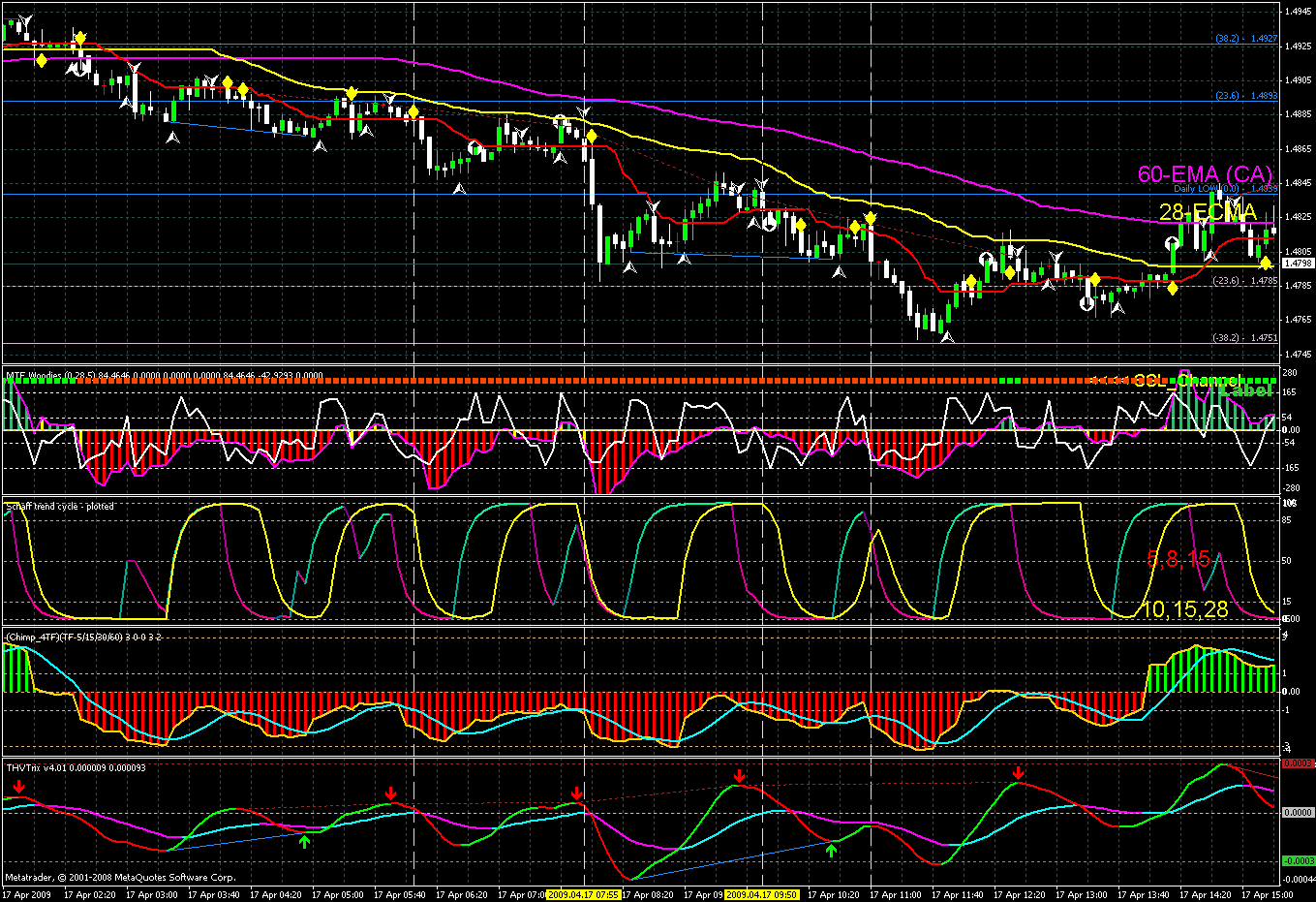Click the 1.4905 price axis label
This screenshot has height=902, width=1316.
coord(1298,79)
